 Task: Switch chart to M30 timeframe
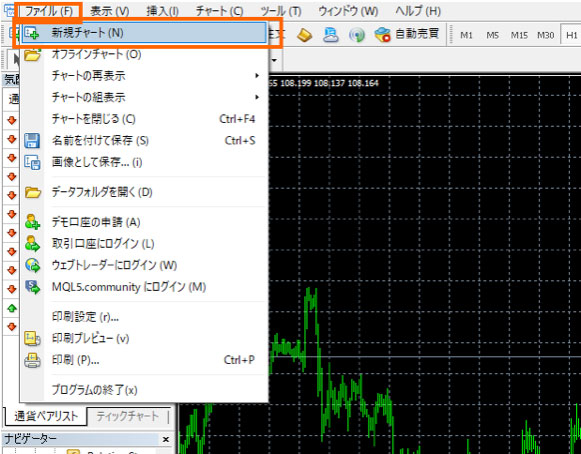click(x=545, y=35)
